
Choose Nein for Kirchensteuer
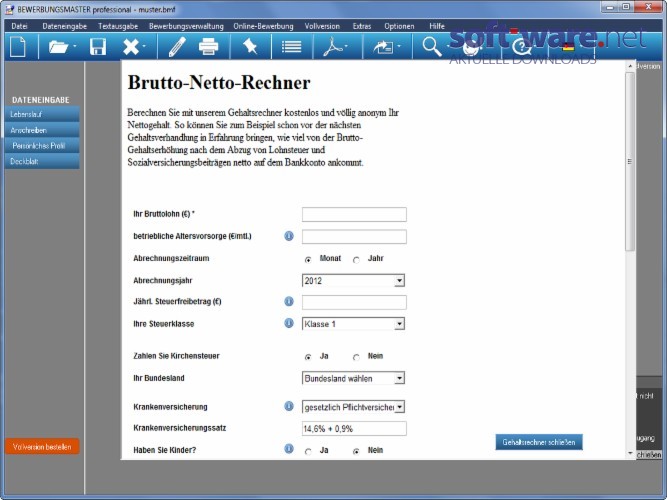[x=356, y=357]
